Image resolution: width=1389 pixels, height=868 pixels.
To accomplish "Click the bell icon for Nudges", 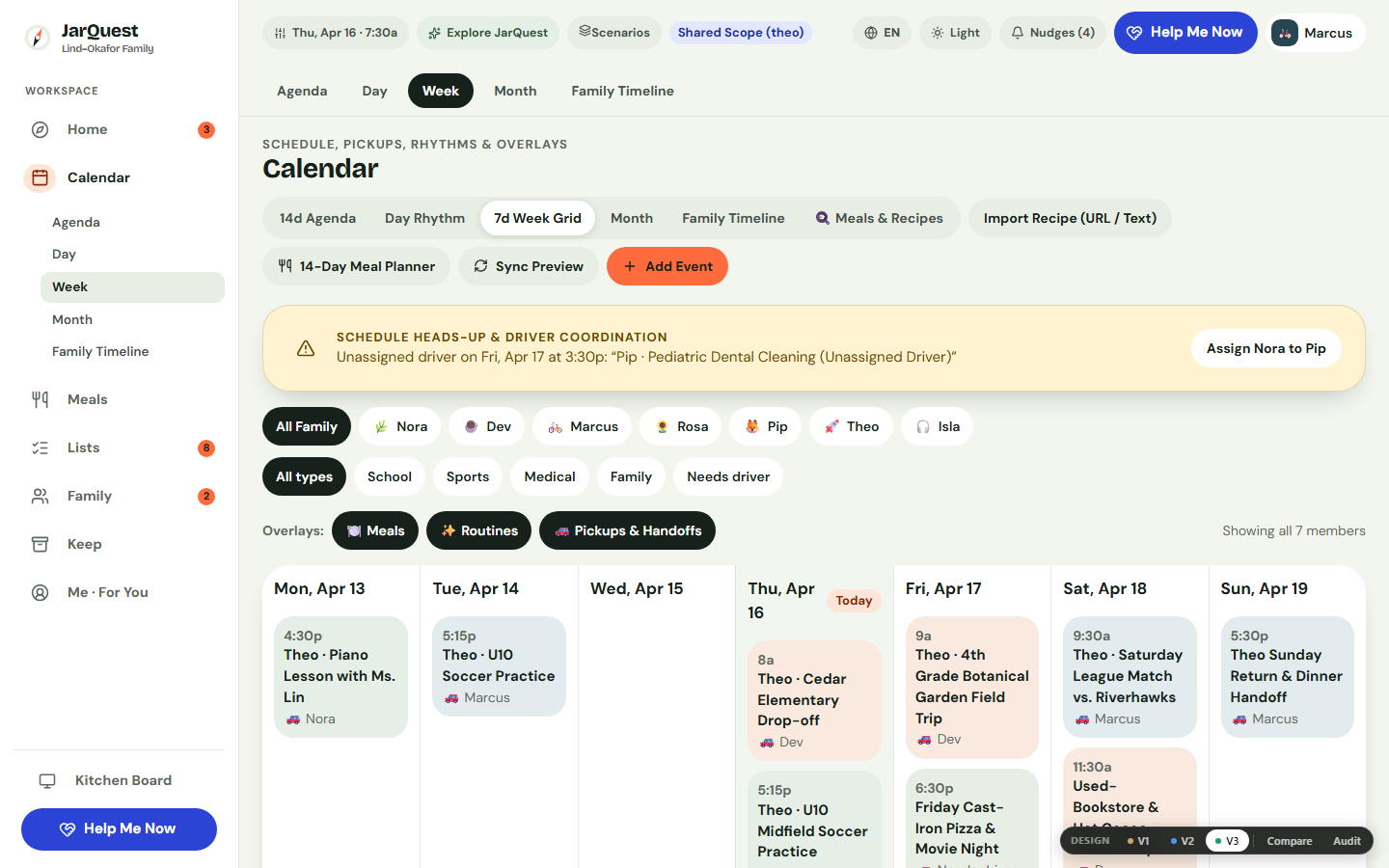I will click(x=1018, y=33).
